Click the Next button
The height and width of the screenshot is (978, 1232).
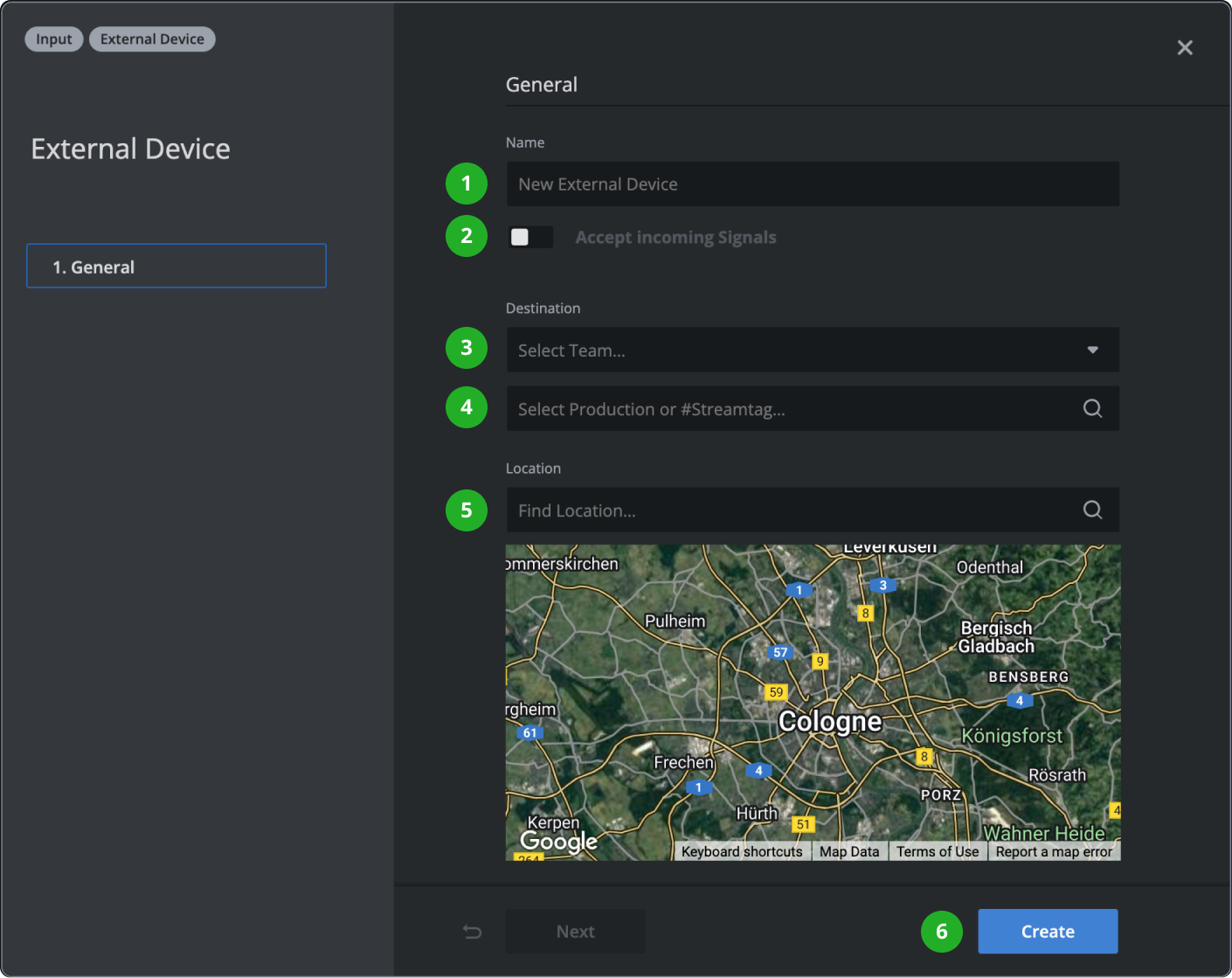(575, 932)
